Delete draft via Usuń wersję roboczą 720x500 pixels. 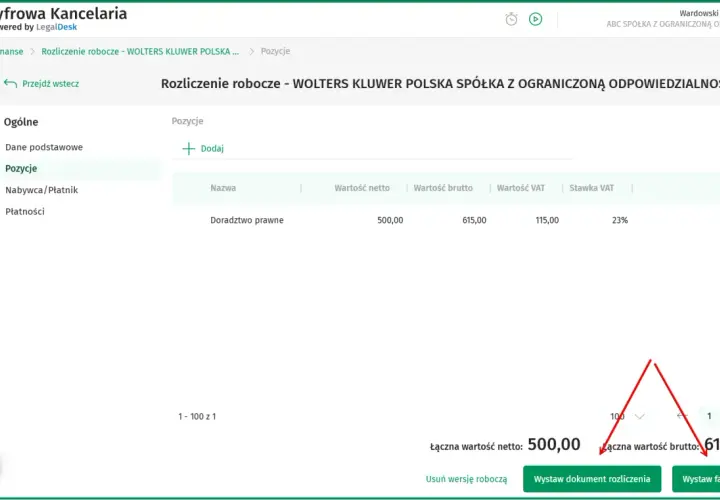click(x=467, y=479)
